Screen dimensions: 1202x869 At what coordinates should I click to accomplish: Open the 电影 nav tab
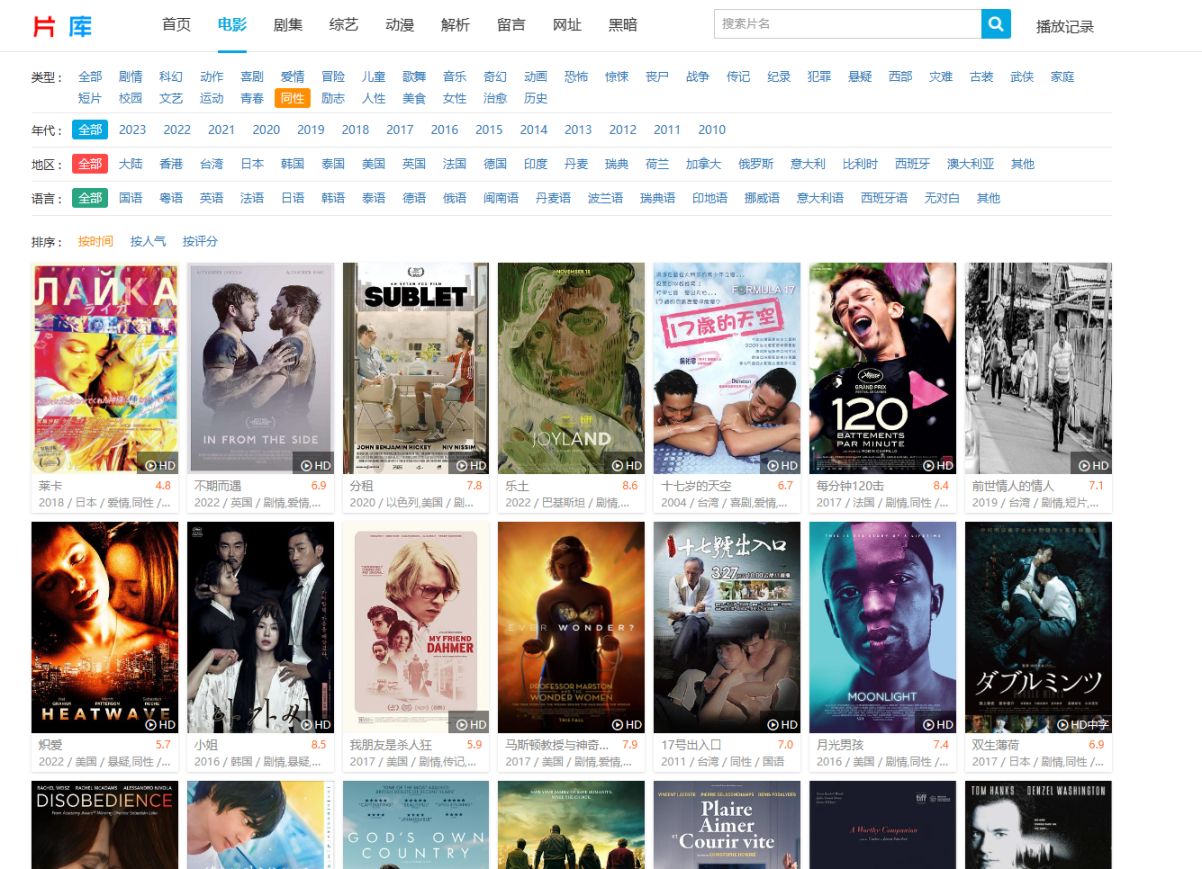point(232,25)
